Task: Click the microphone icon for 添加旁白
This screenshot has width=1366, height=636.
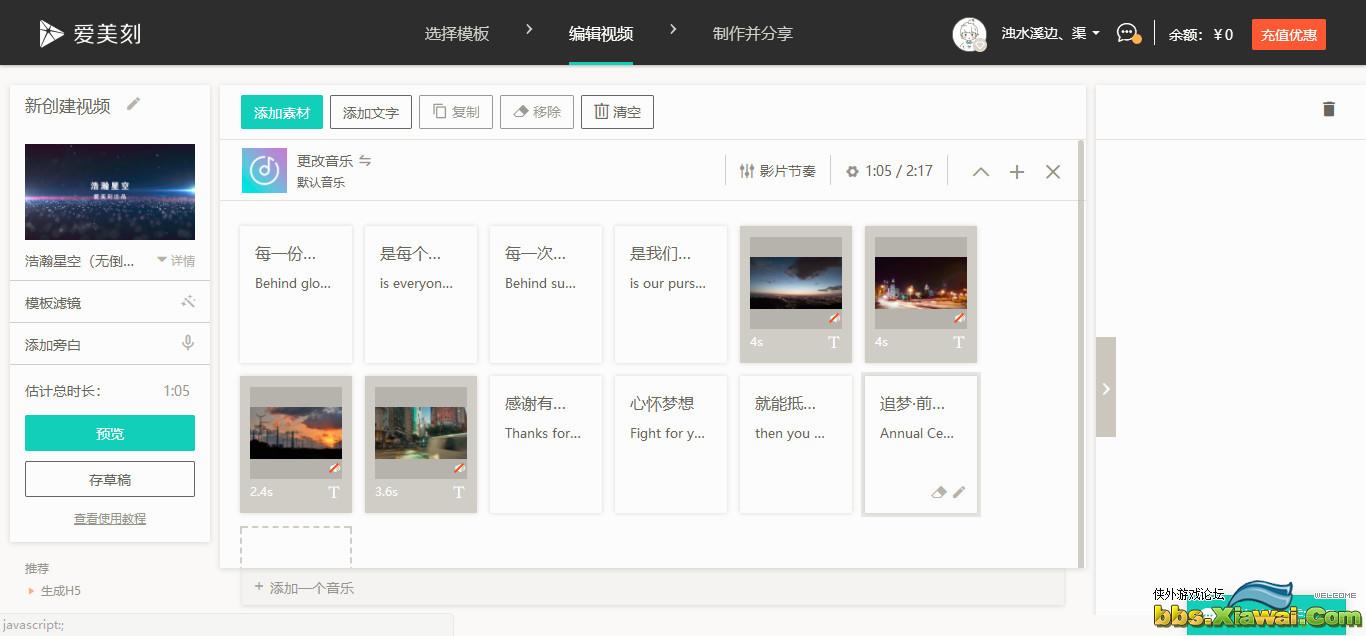Action: coord(187,344)
